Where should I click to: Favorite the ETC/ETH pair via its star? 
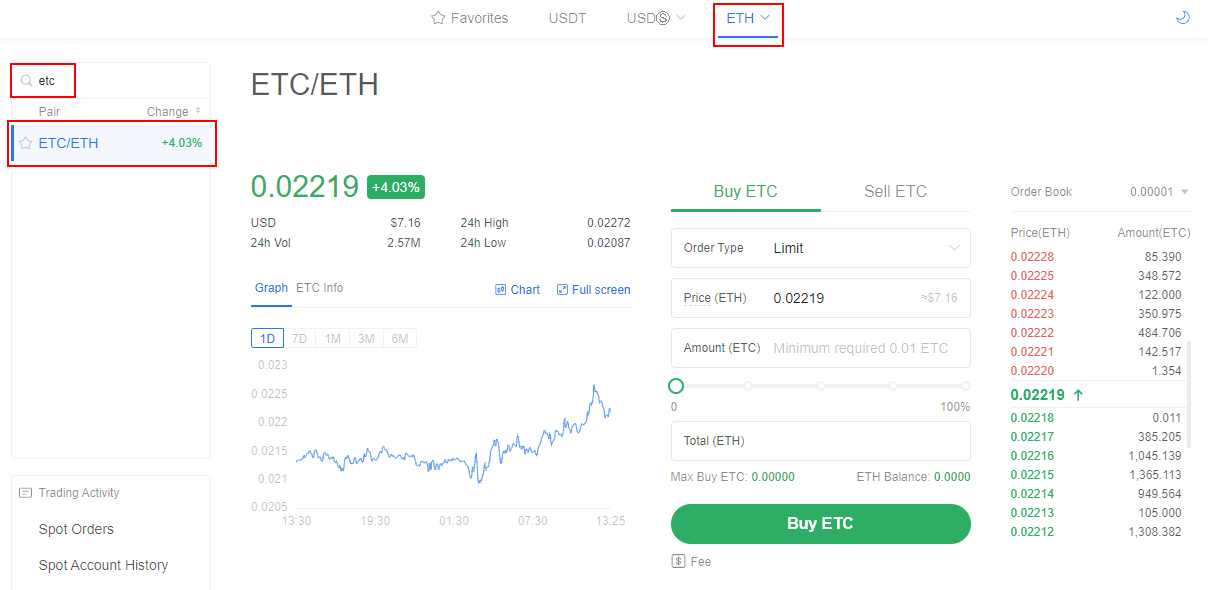point(24,142)
